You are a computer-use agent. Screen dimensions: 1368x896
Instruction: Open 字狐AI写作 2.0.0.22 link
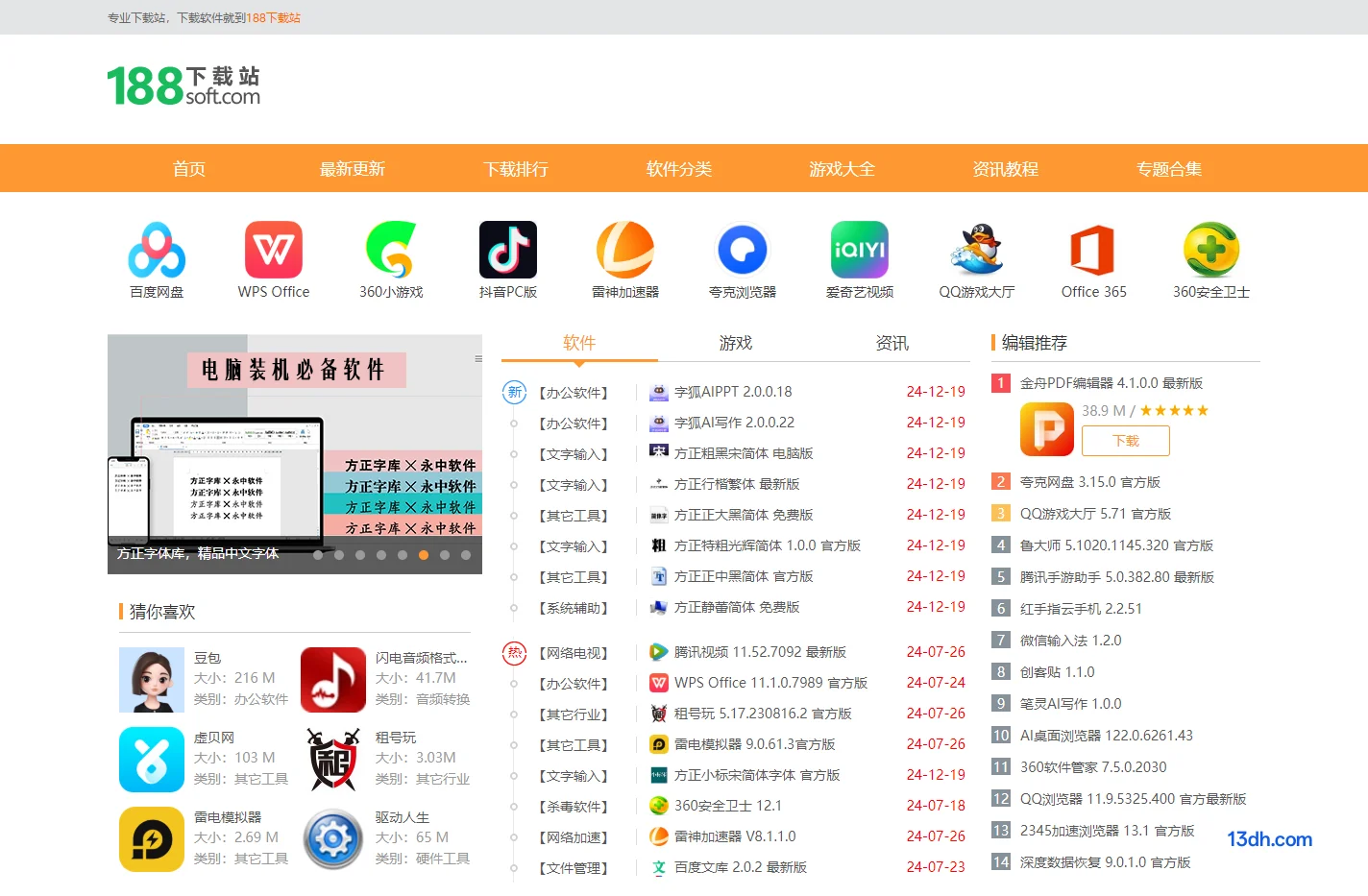click(734, 423)
